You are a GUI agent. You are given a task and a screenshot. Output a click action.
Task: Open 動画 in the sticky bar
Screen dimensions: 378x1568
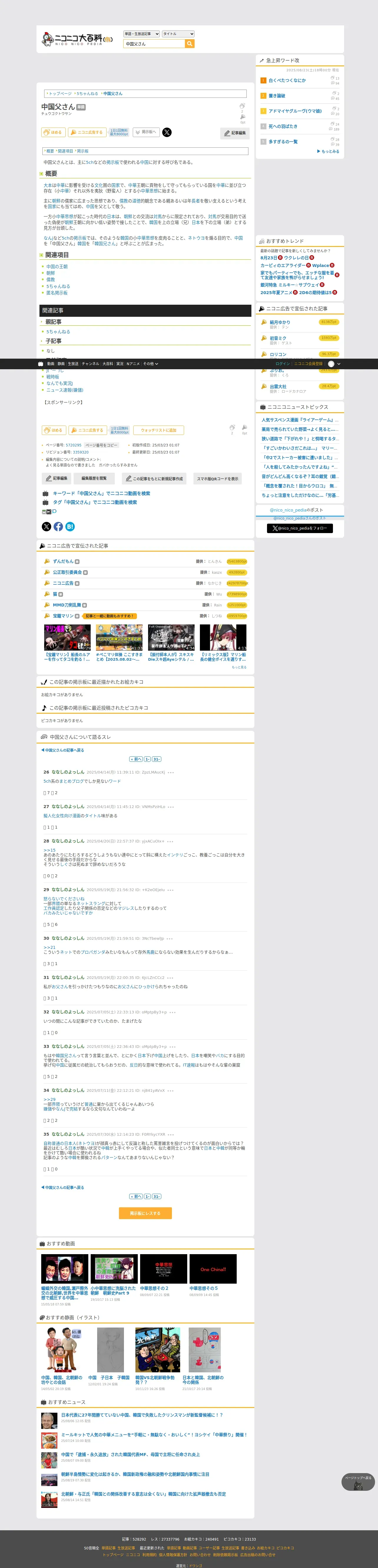[50, 363]
